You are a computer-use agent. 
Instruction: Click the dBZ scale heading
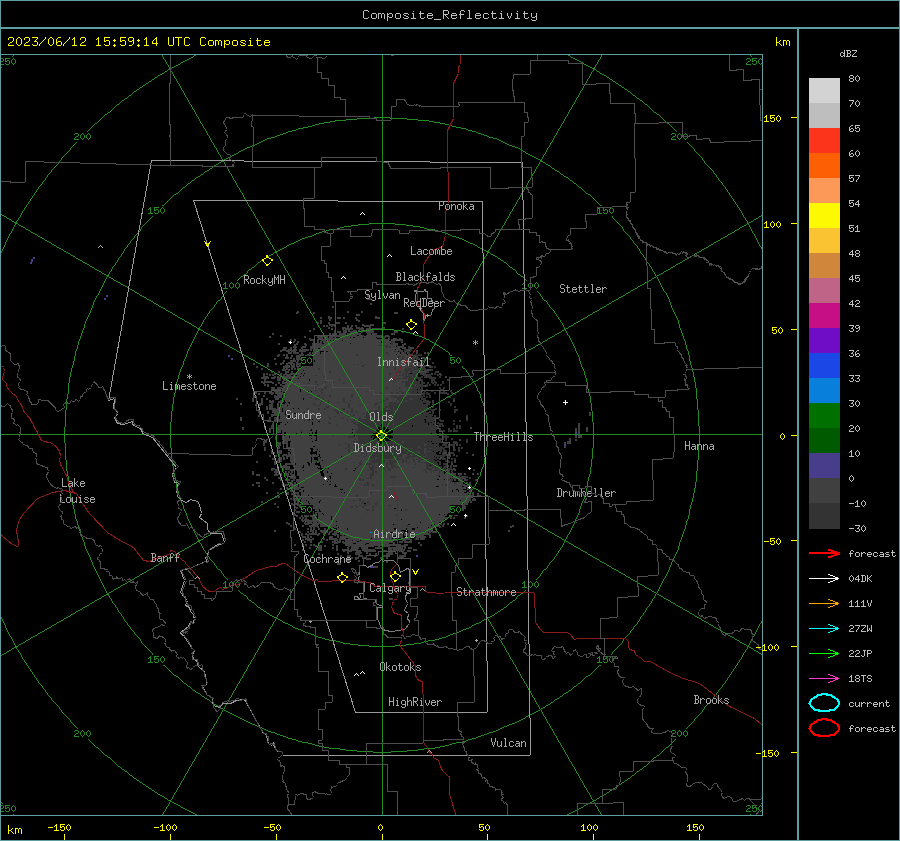(x=848, y=54)
